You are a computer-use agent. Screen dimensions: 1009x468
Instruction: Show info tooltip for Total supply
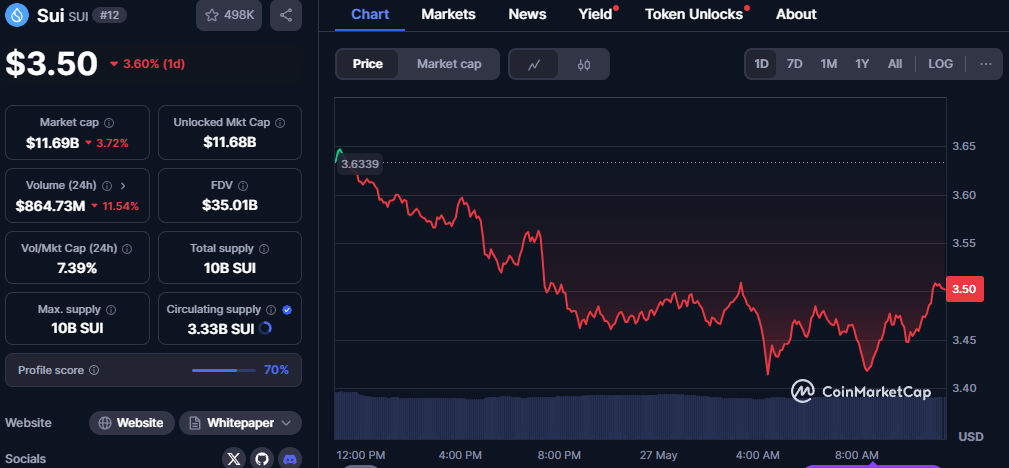click(x=264, y=248)
